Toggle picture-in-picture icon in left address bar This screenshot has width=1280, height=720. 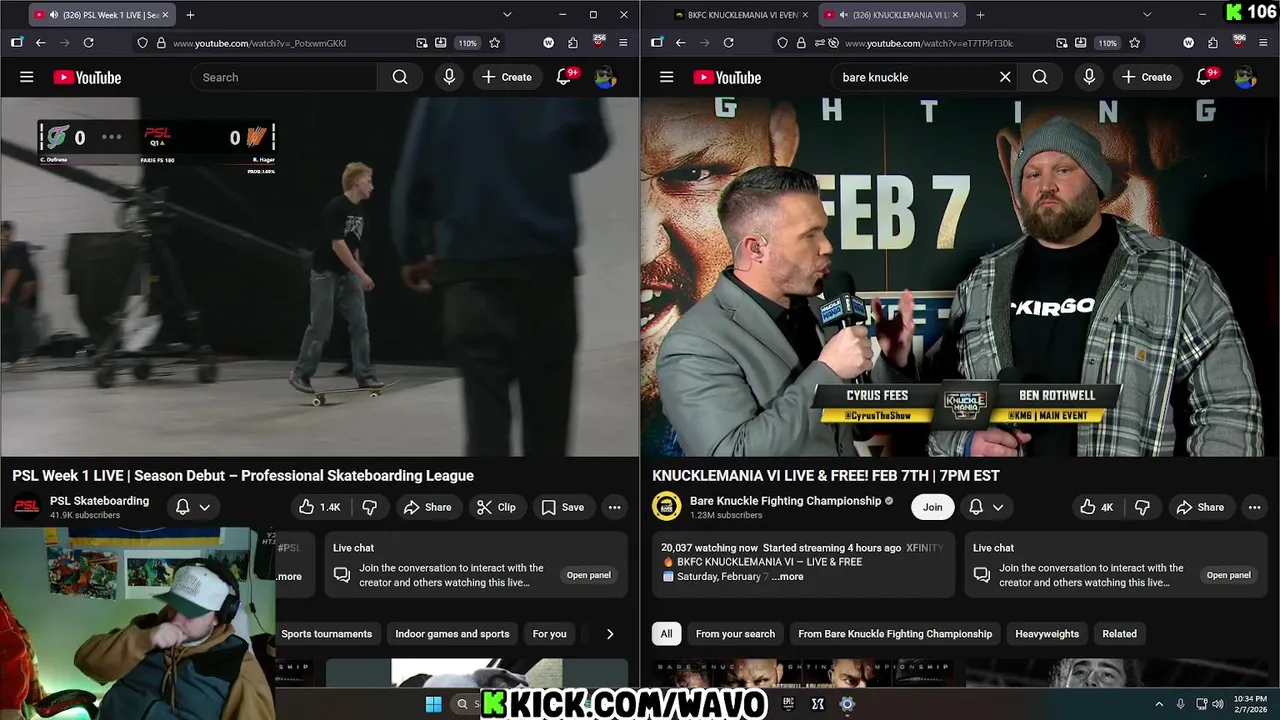point(421,43)
